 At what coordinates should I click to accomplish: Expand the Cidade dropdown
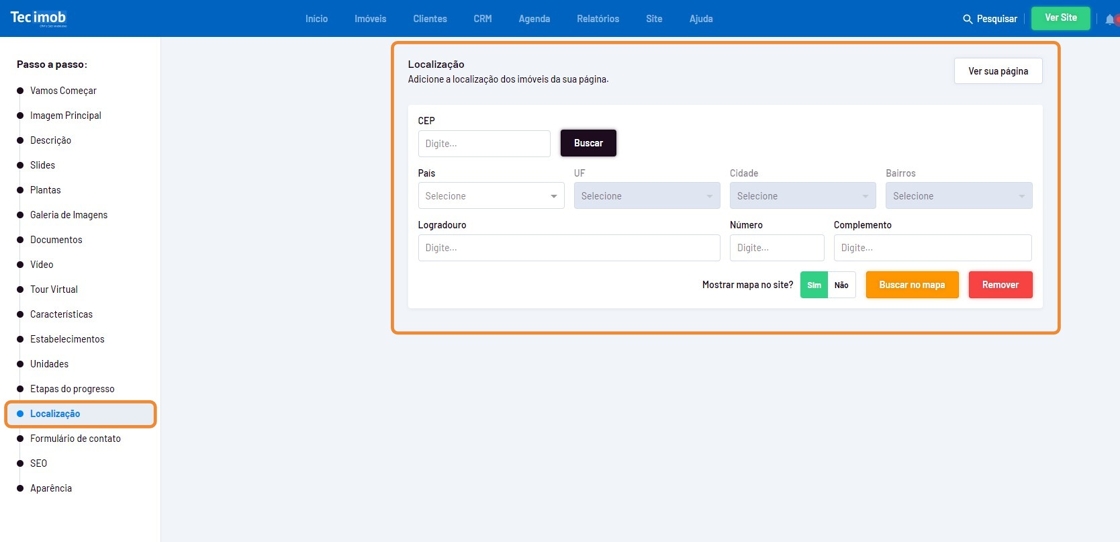pos(803,196)
